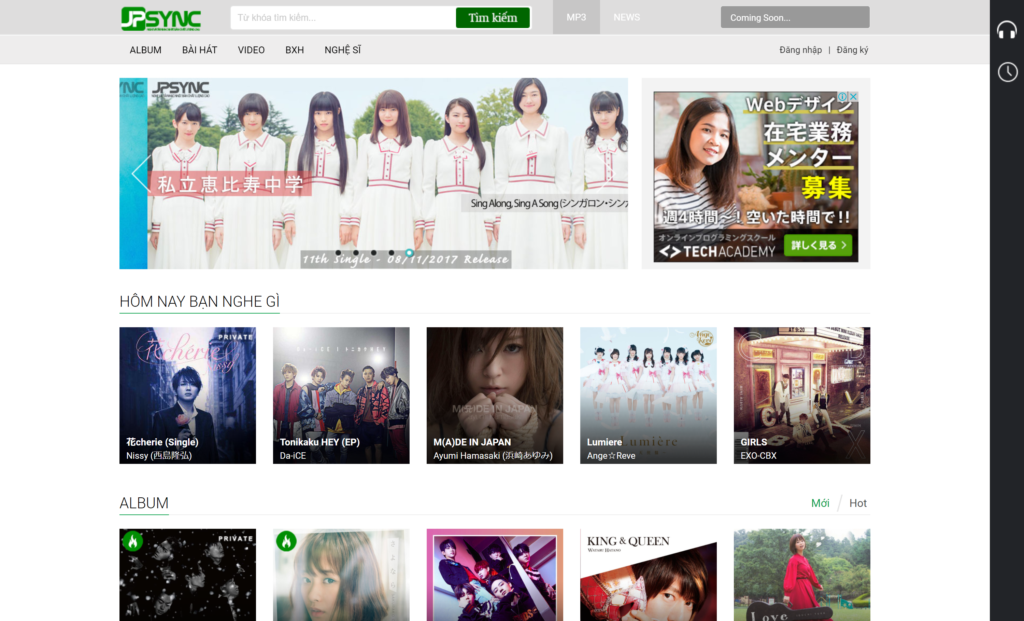Select the third banner carousel dot
The width and height of the screenshot is (1024, 621).
coord(374,253)
